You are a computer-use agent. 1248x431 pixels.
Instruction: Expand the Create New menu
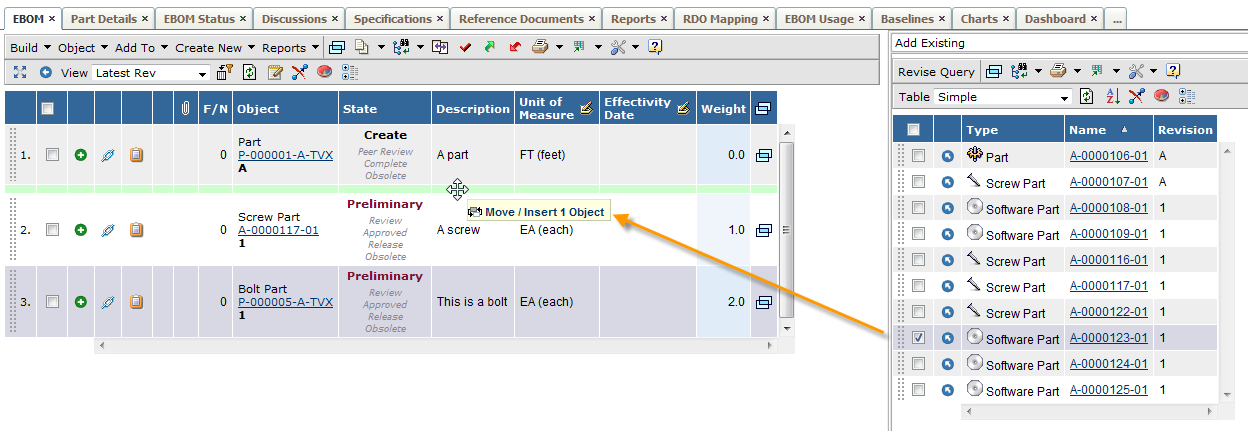click(215, 47)
